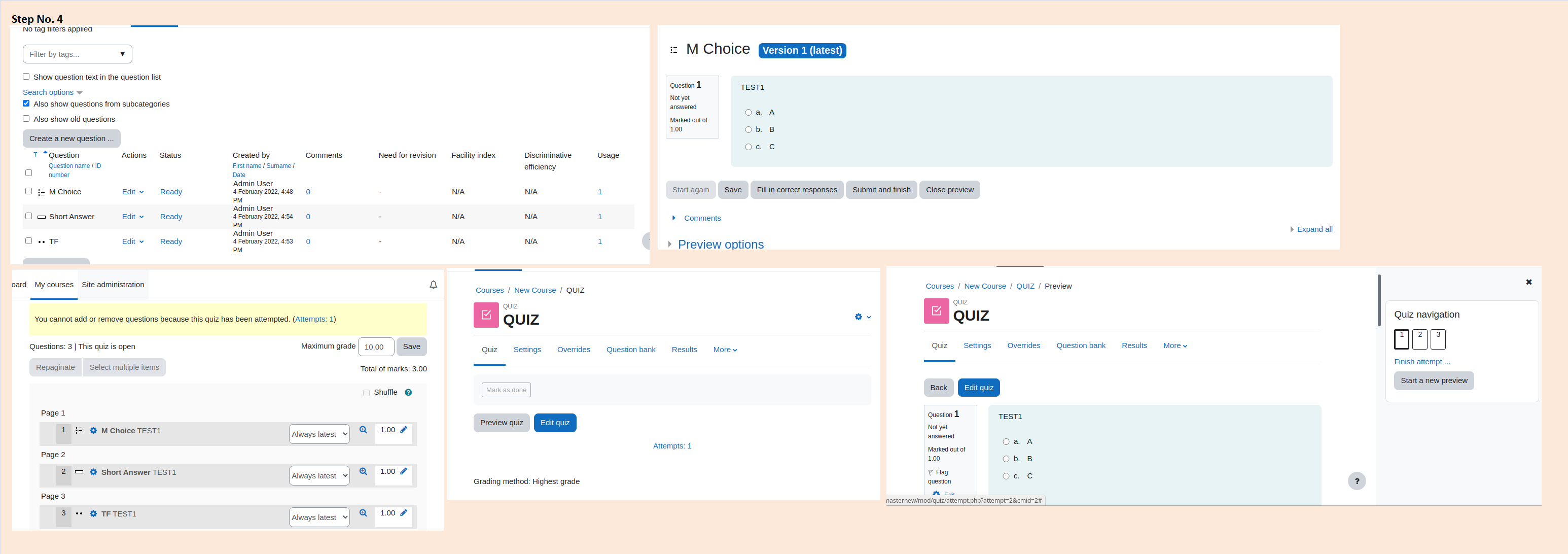Enable Also show old questions
The width and height of the screenshot is (1568, 554).
(x=26, y=119)
